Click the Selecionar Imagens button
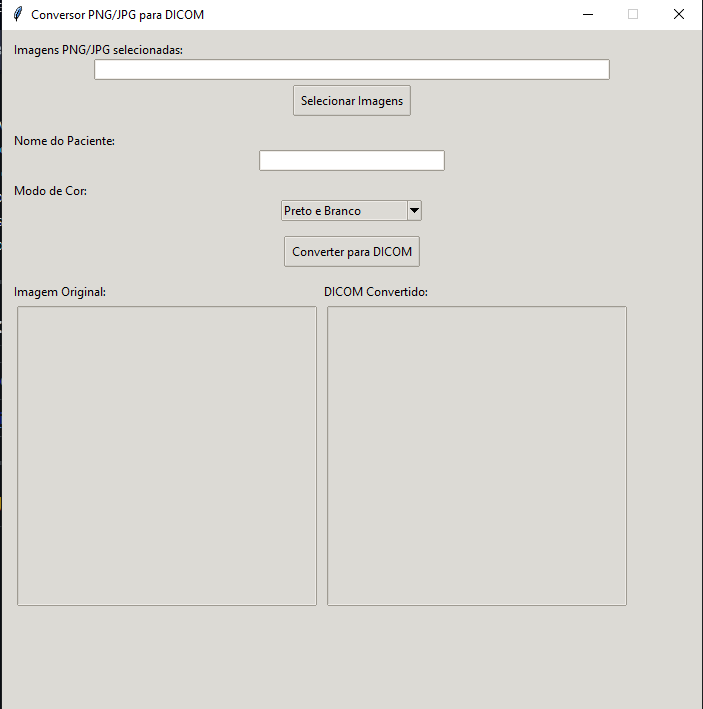 352,100
